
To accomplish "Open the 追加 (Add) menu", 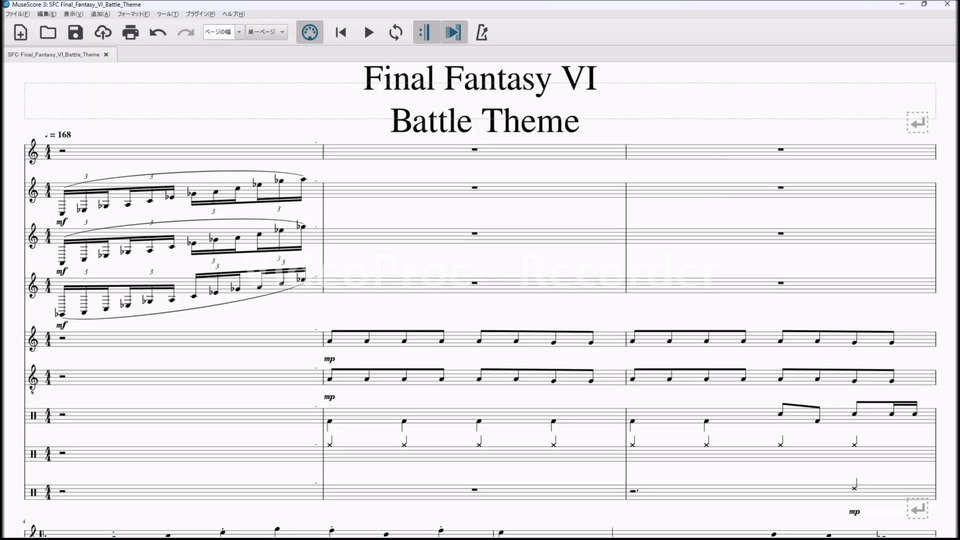I will (x=100, y=13).
